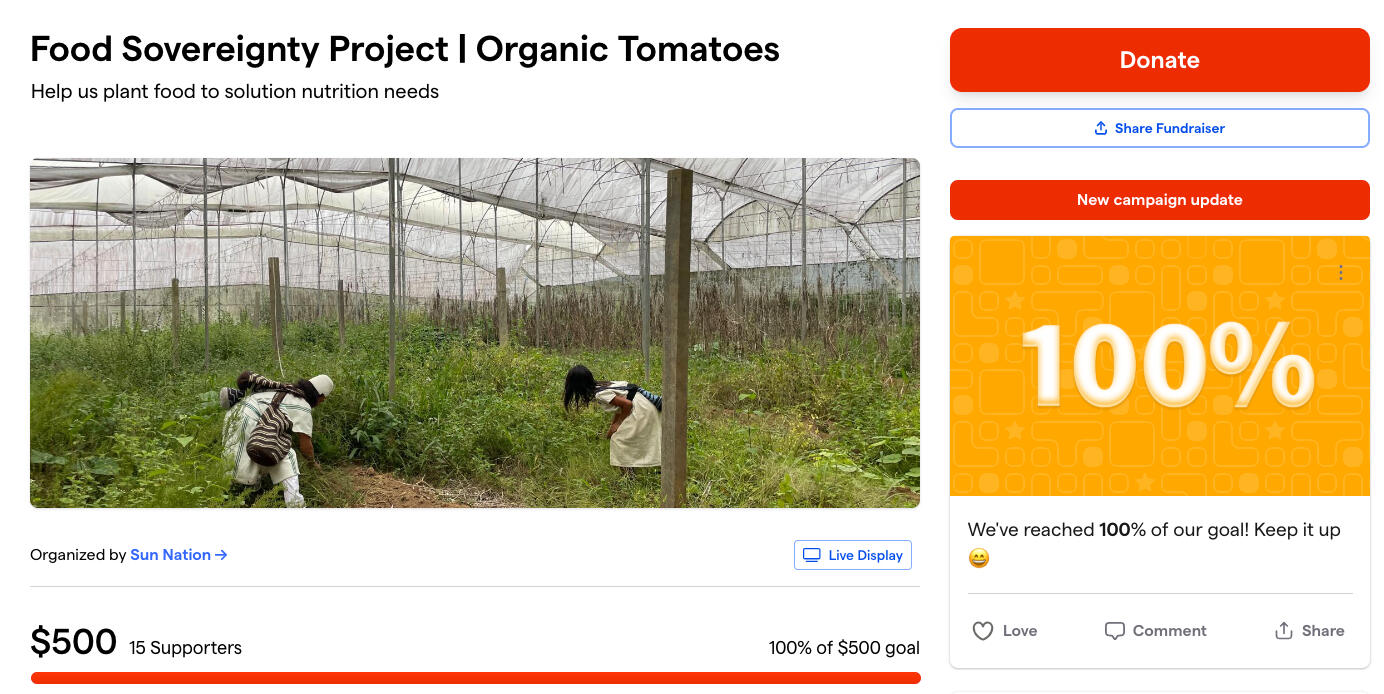Open the greenhouse campaign photo

point(475,333)
